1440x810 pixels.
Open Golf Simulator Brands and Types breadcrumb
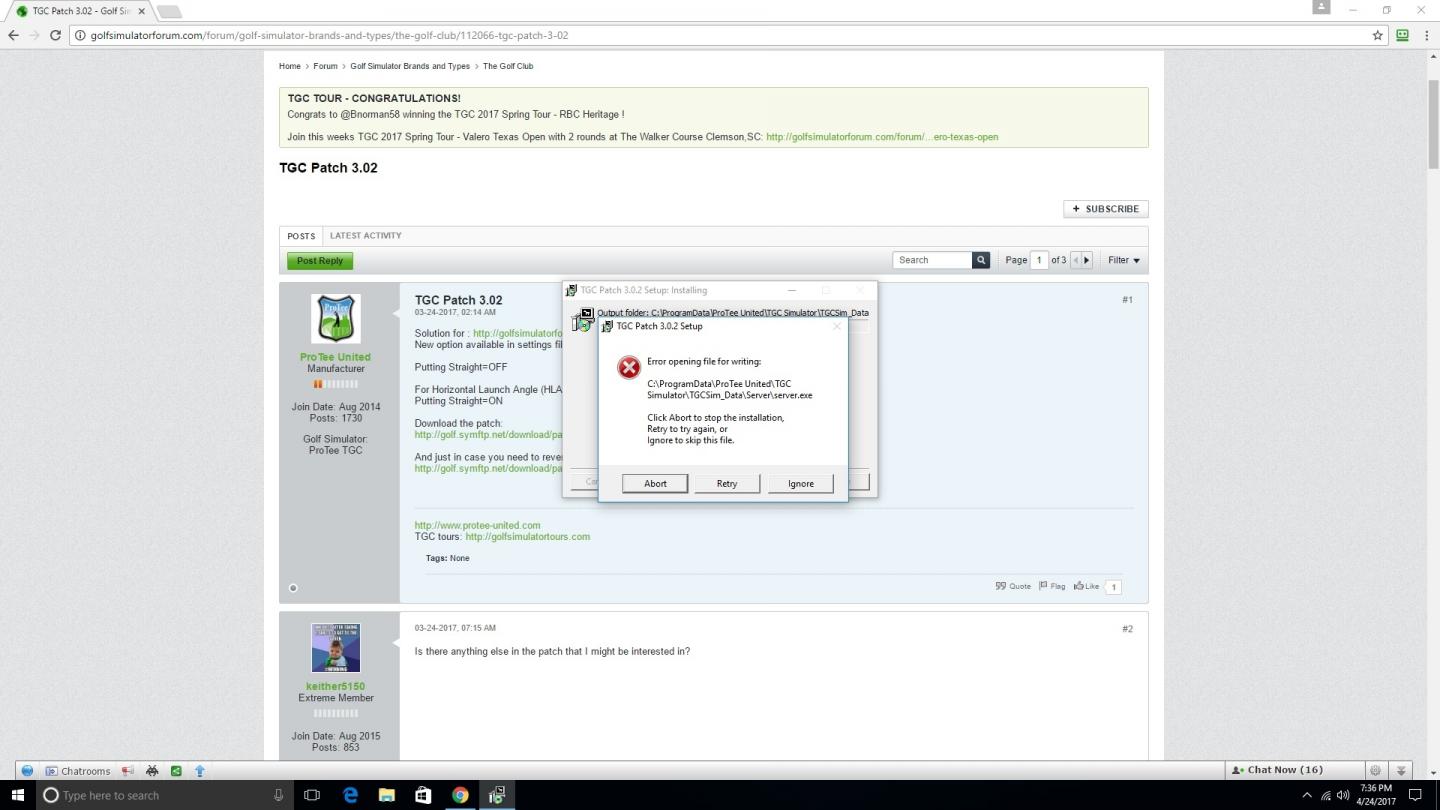[x=410, y=66]
